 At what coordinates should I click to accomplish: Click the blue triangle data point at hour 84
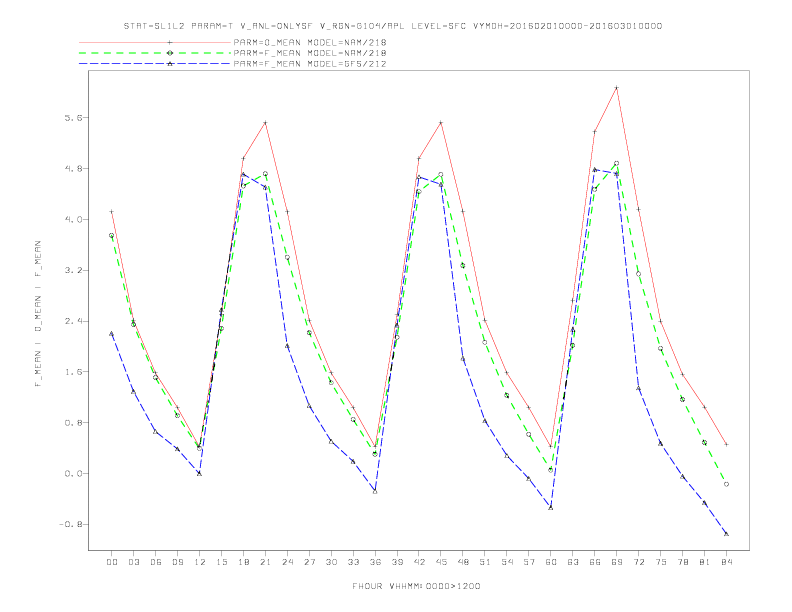[x=726, y=534]
